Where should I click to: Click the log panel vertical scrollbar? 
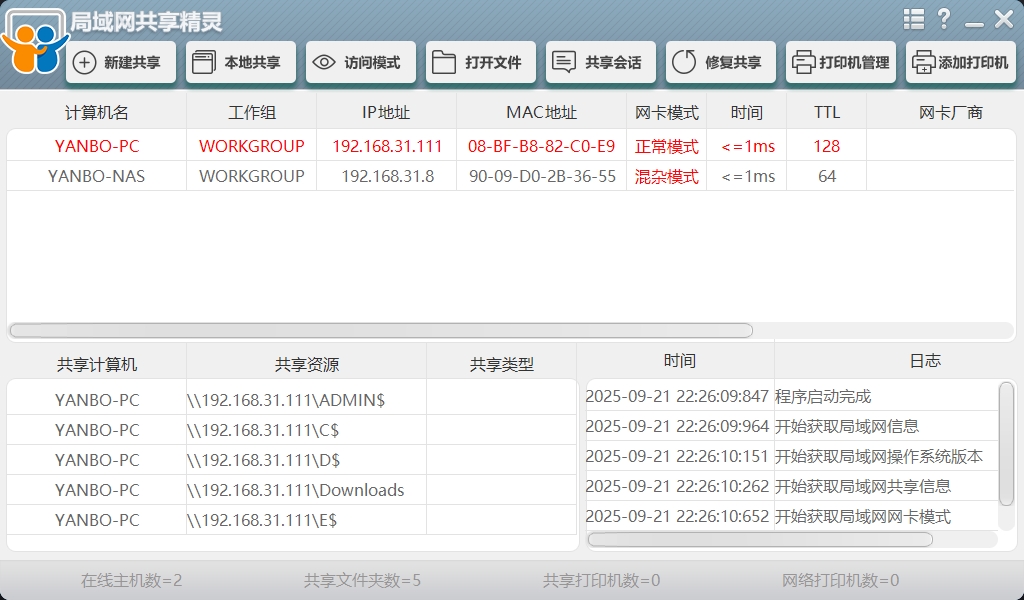pyautogui.click(x=1006, y=442)
